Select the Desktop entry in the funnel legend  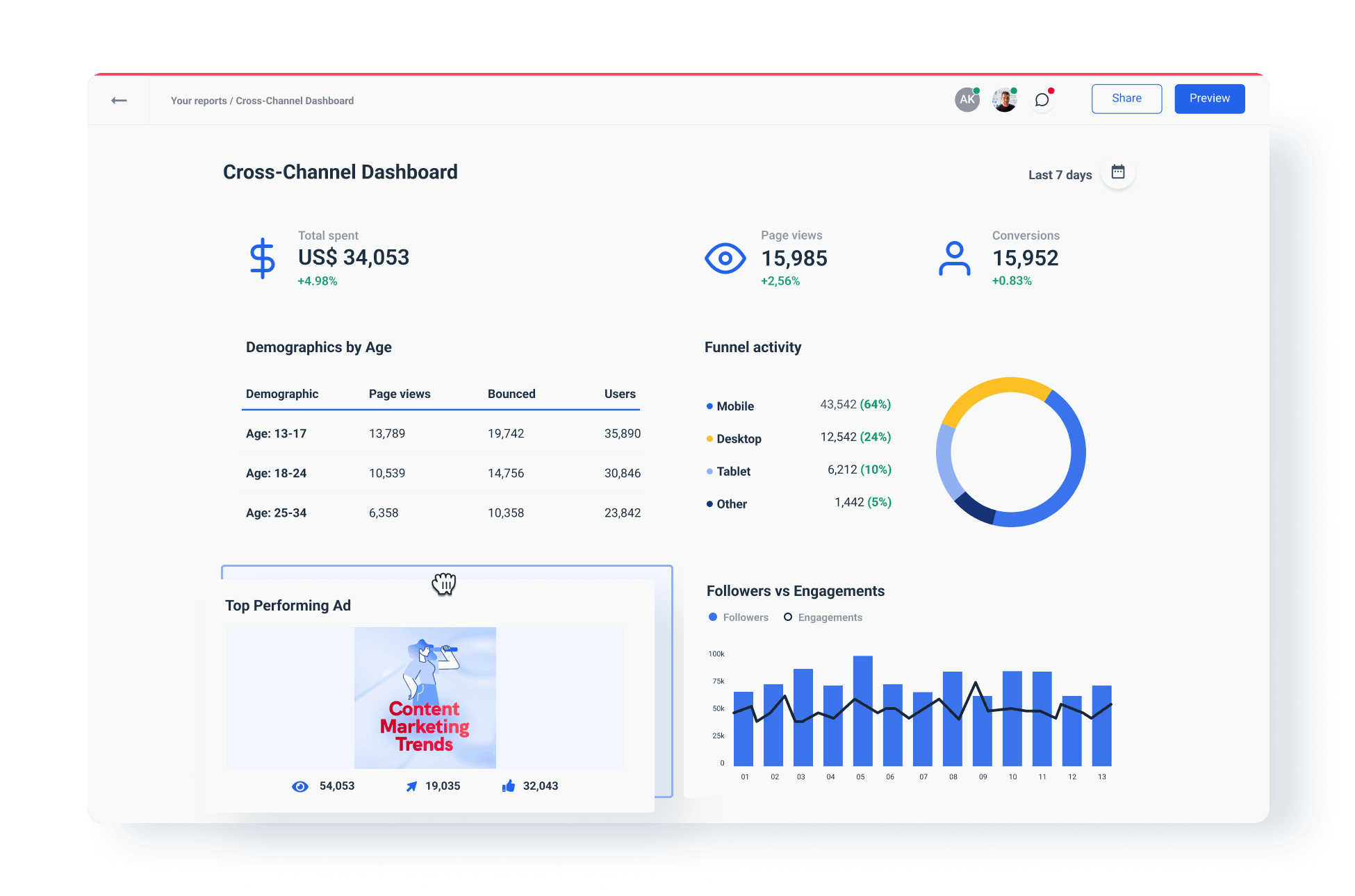739,438
